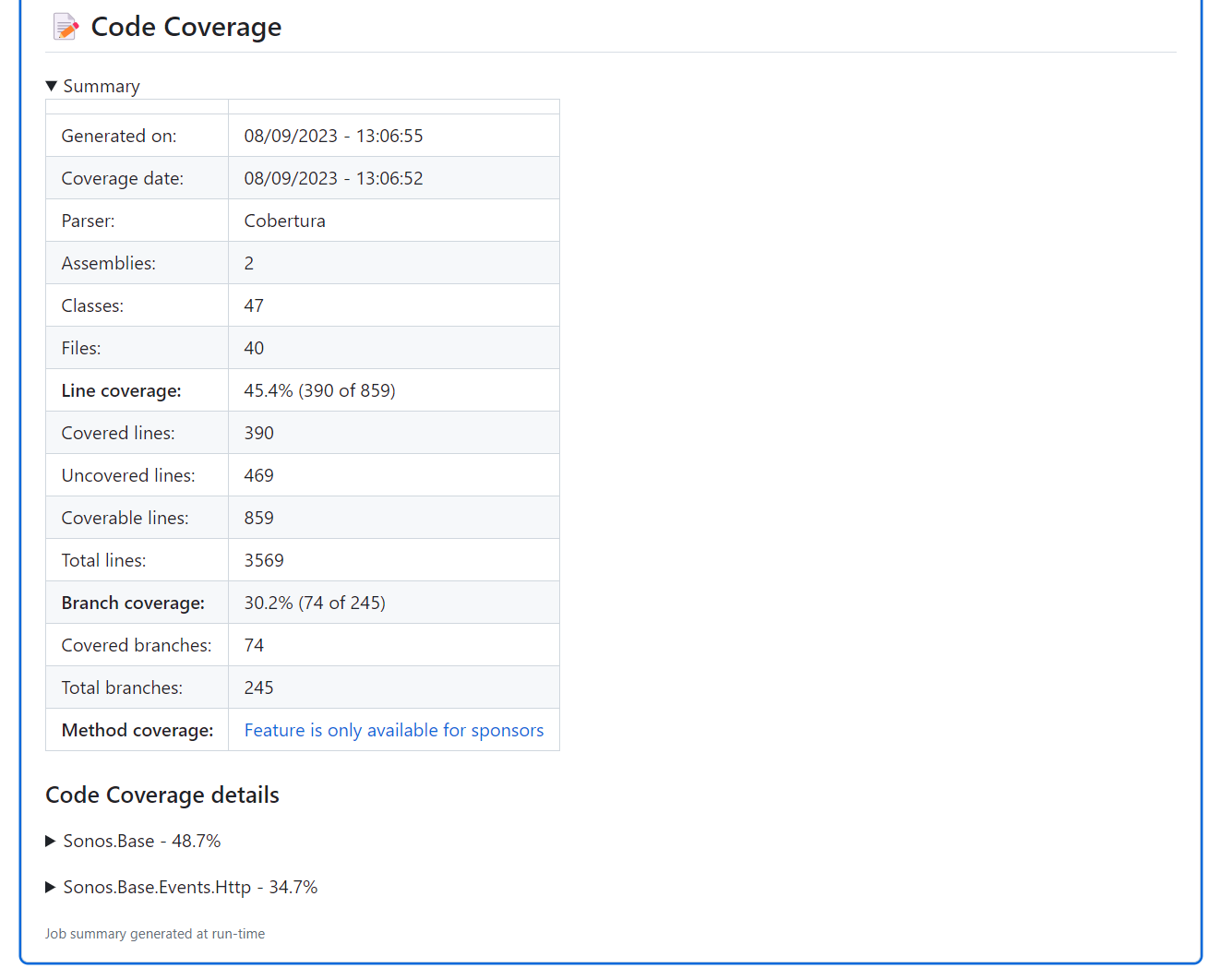1220x980 pixels.
Task: Open the 'Feature is only available for sponsors' link
Action: point(394,730)
